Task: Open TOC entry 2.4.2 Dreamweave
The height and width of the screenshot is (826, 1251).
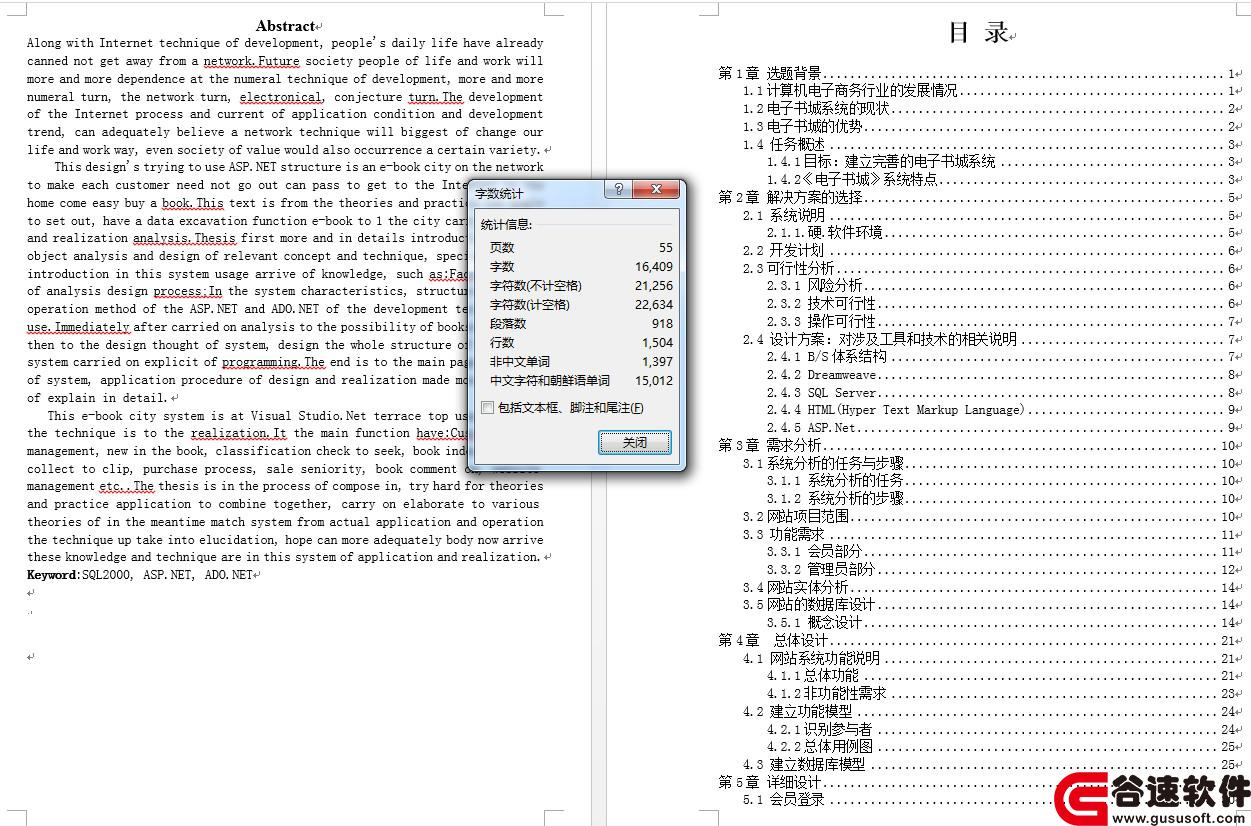Action: 1003,375
